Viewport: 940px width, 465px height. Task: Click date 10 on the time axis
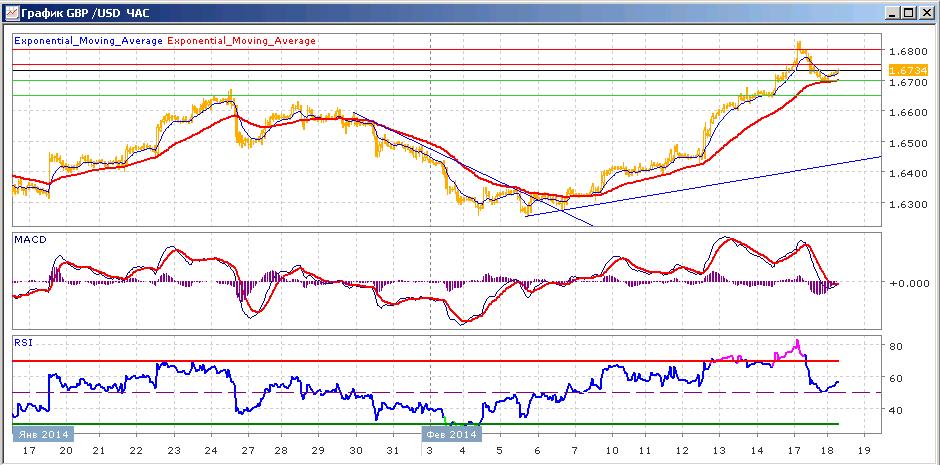point(612,451)
